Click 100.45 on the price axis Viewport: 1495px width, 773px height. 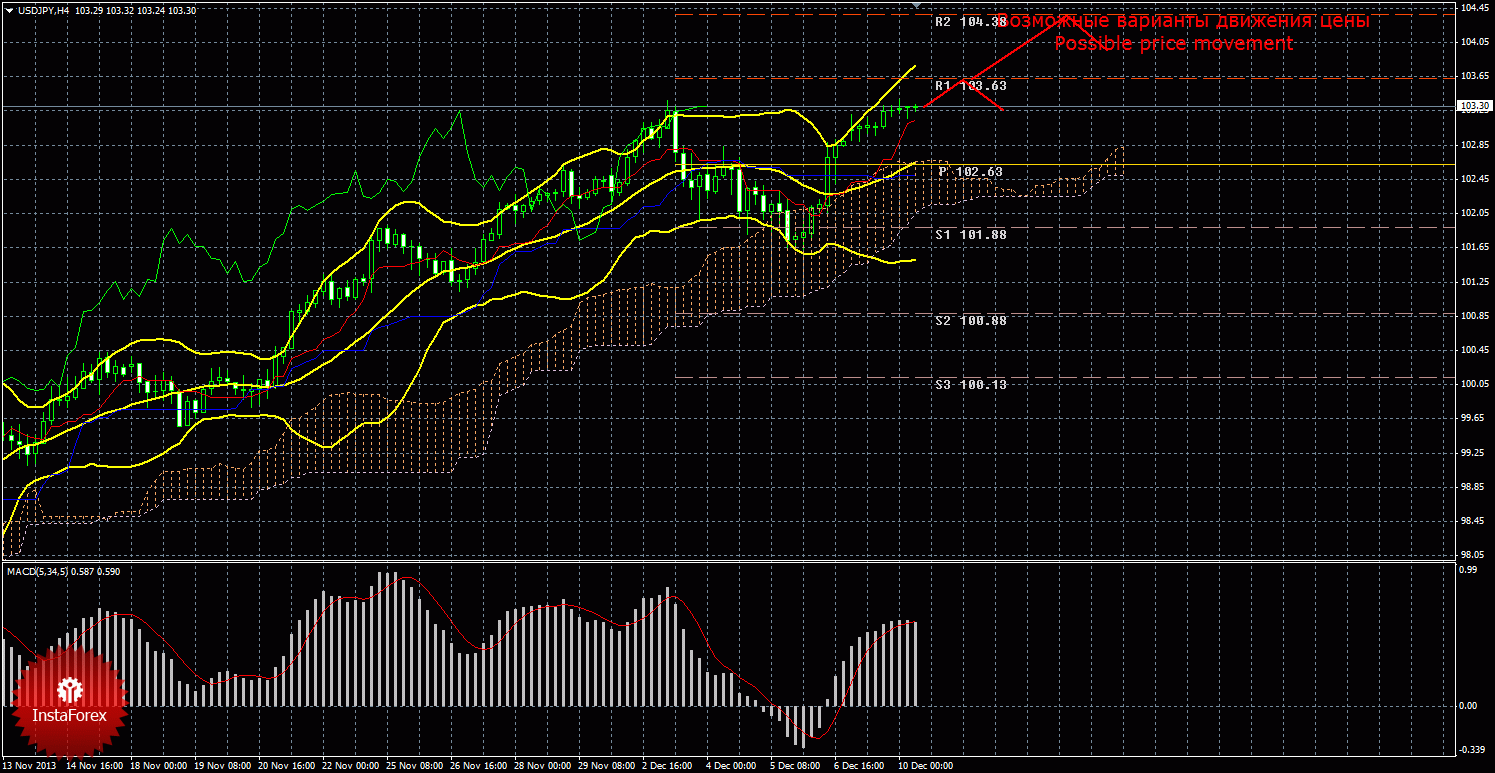1475,350
